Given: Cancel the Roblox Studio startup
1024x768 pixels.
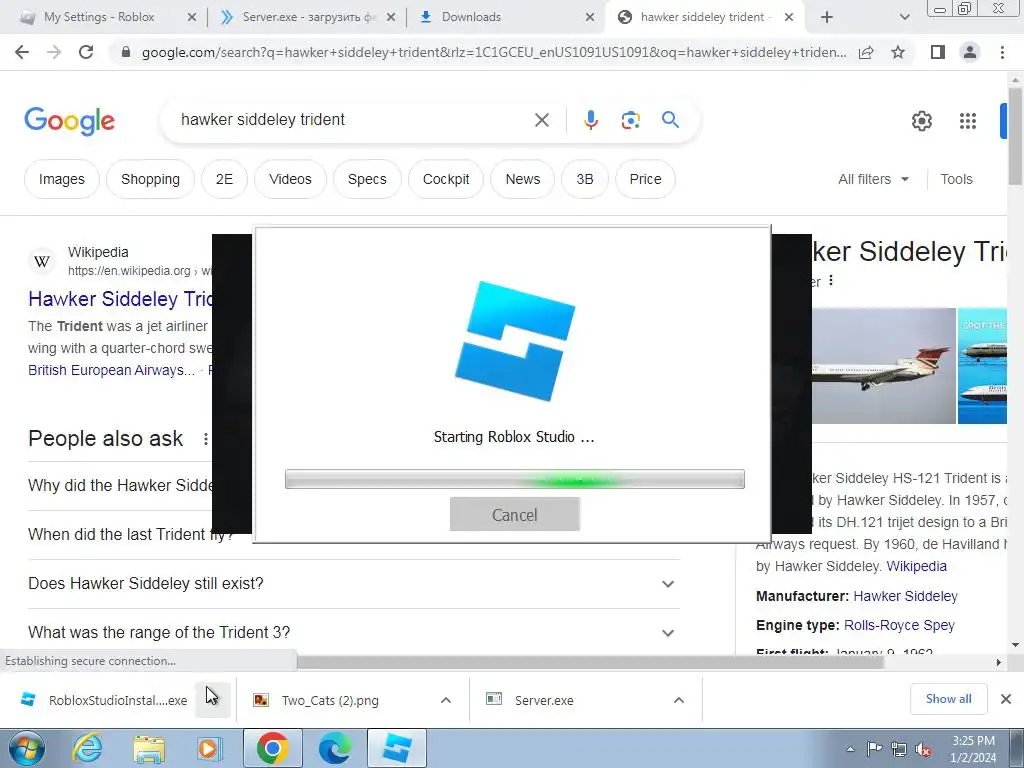Looking at the screenshot, I should [515, 515].
